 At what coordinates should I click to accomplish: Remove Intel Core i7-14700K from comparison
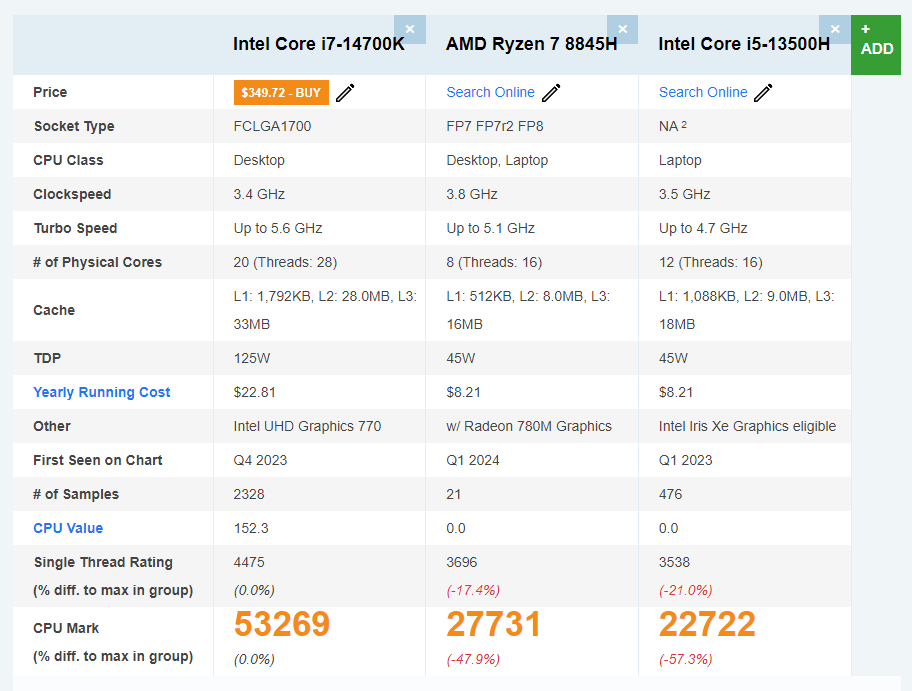tap(410, 29)
